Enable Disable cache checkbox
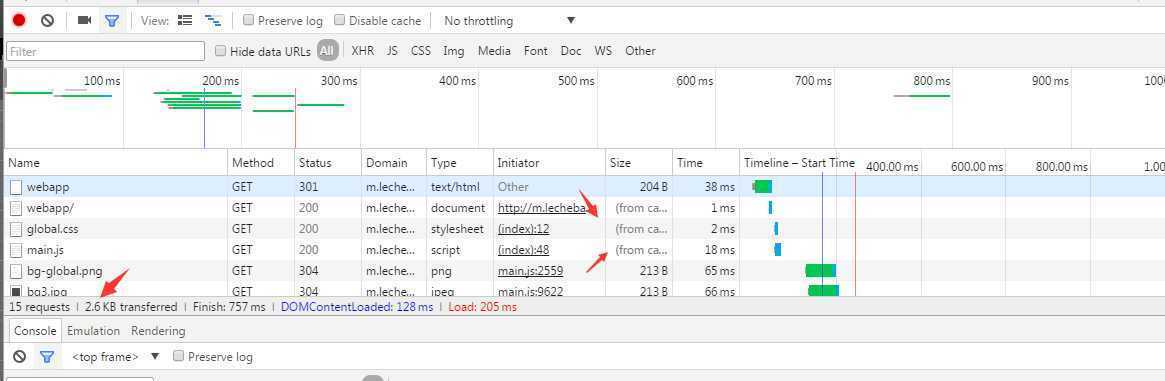 coord(340,21)
